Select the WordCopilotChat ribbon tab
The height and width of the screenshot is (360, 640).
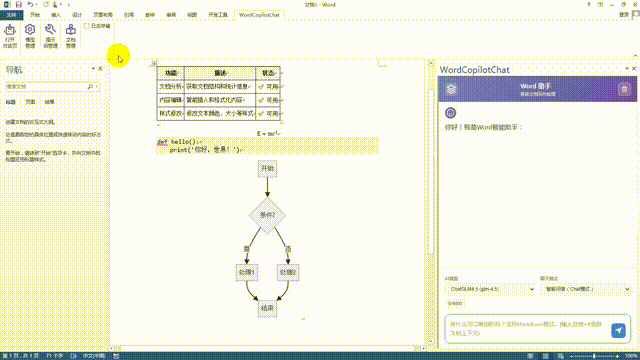pos(259,15)
